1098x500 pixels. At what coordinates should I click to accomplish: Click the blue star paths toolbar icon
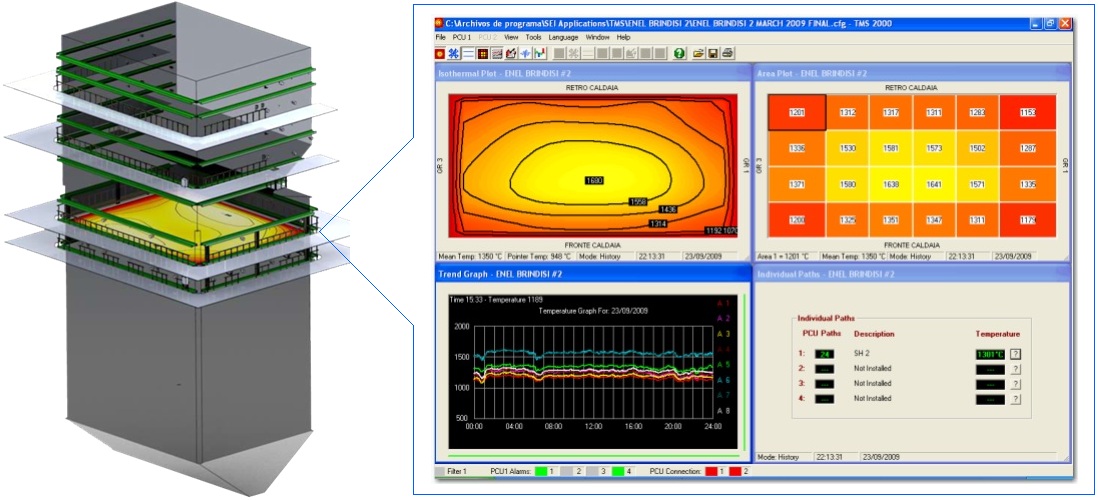[x=454, y=52]
